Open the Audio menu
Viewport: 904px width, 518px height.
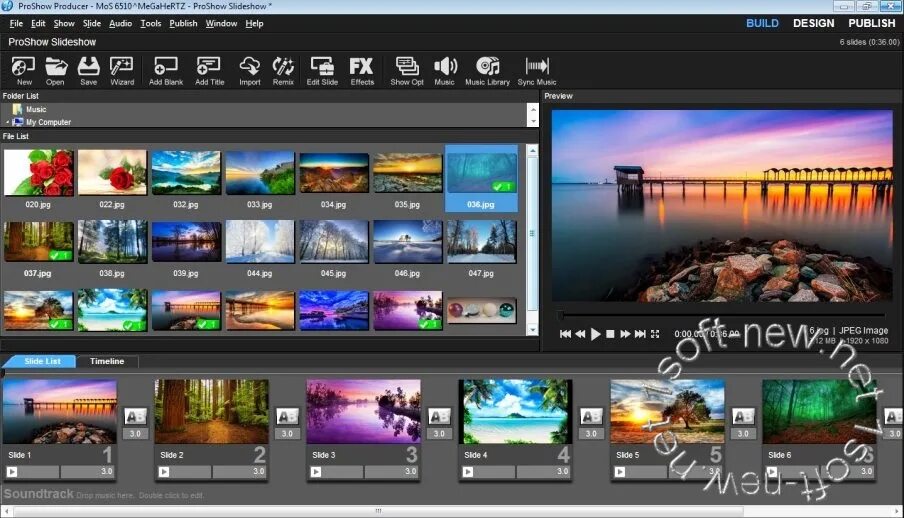[x=120, y=24]
